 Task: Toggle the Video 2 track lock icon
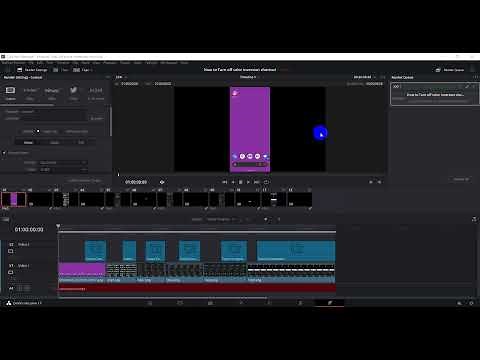pyautogui.click(x=11, y=251)
